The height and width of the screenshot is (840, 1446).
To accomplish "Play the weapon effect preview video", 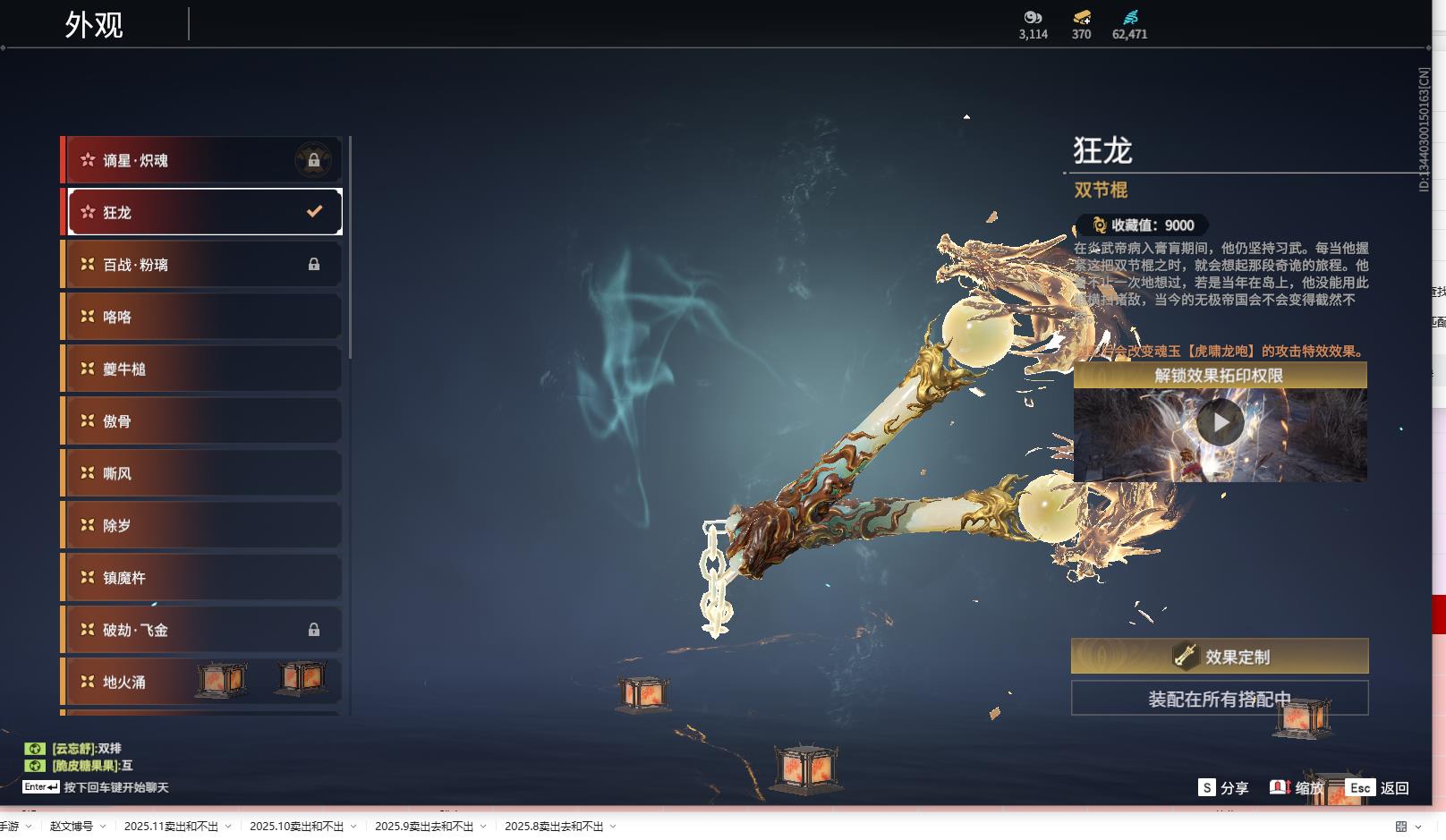I will [x=1220, y=422].
